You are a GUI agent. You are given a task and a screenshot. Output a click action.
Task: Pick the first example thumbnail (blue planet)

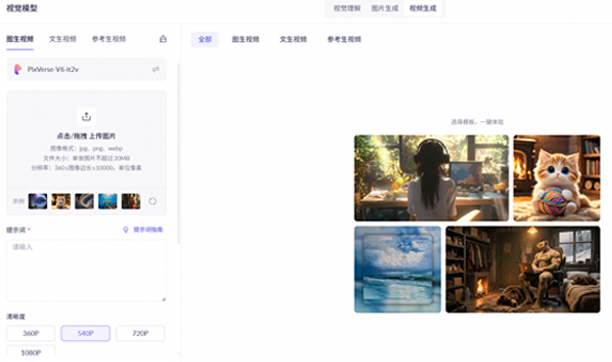38,201
